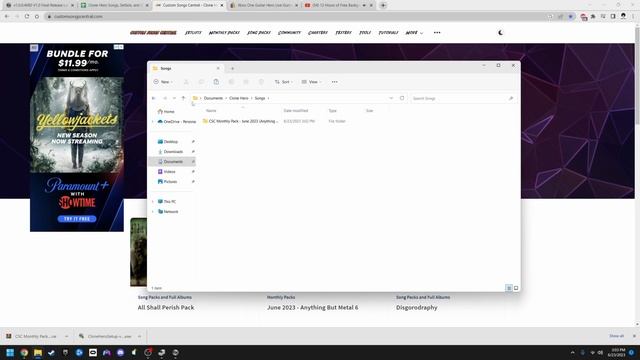
Task: Go back with Explorer's back arrow
Action: (x=154, y=98)
